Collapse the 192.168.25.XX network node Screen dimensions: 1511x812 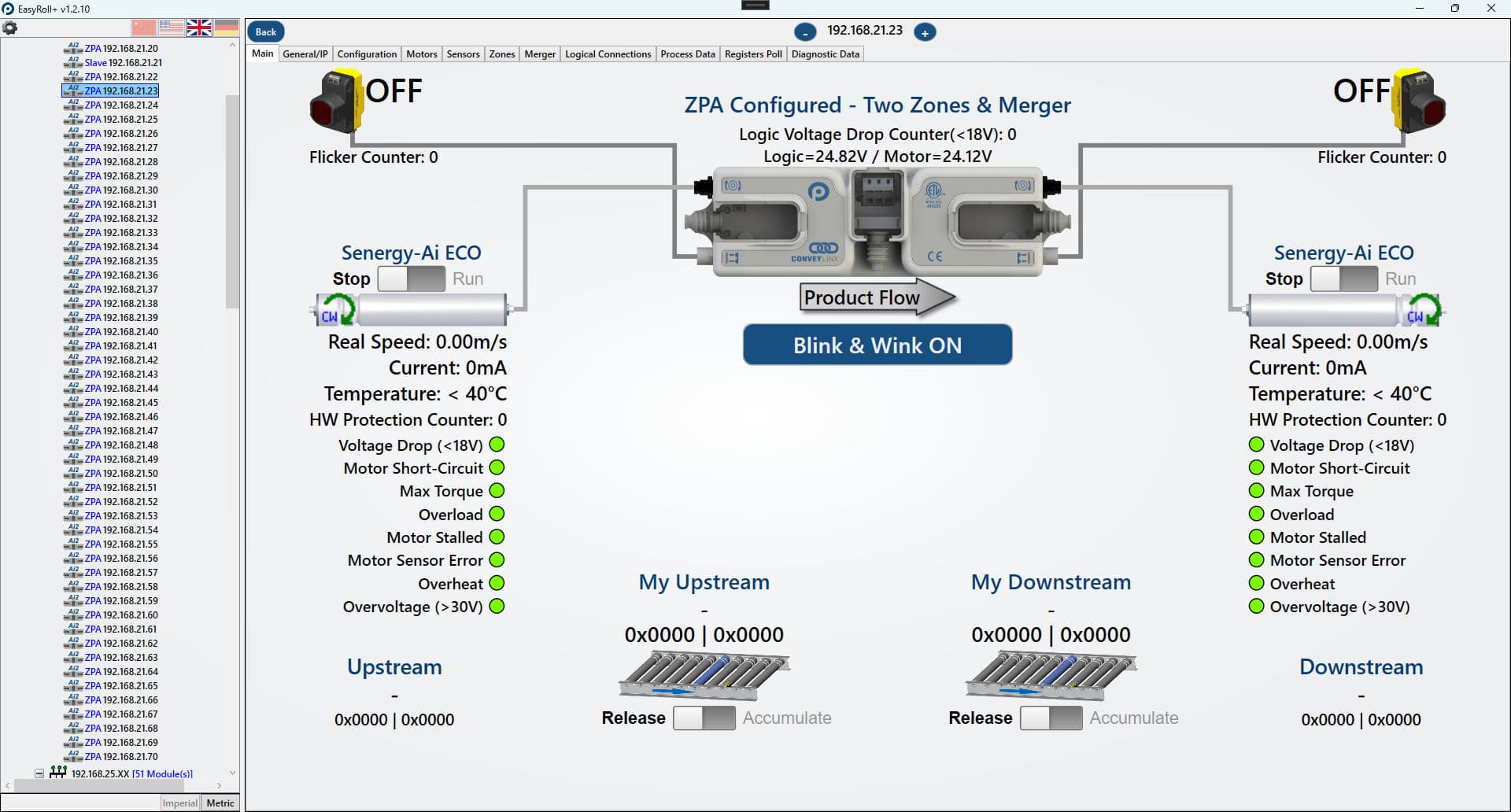tap(39, 773)
